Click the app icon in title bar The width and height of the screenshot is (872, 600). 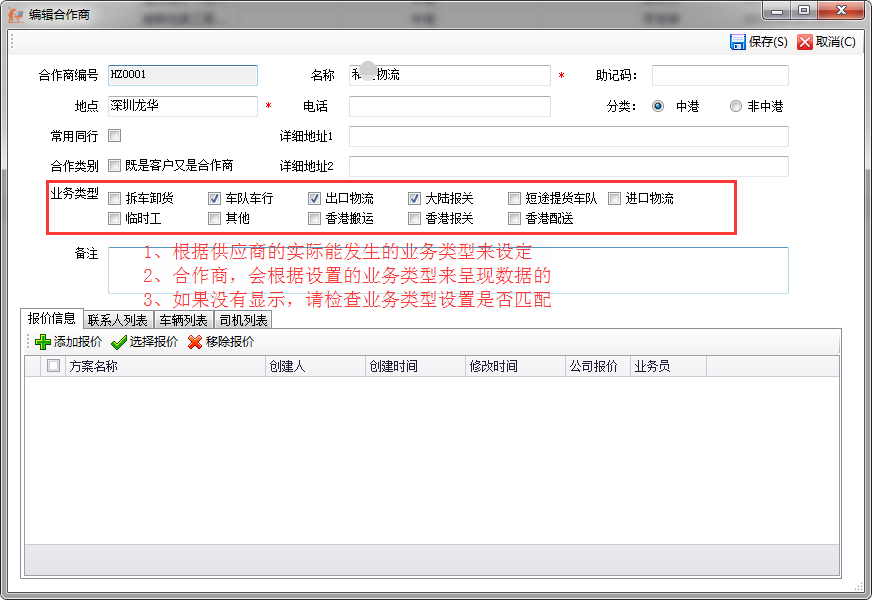16,13
